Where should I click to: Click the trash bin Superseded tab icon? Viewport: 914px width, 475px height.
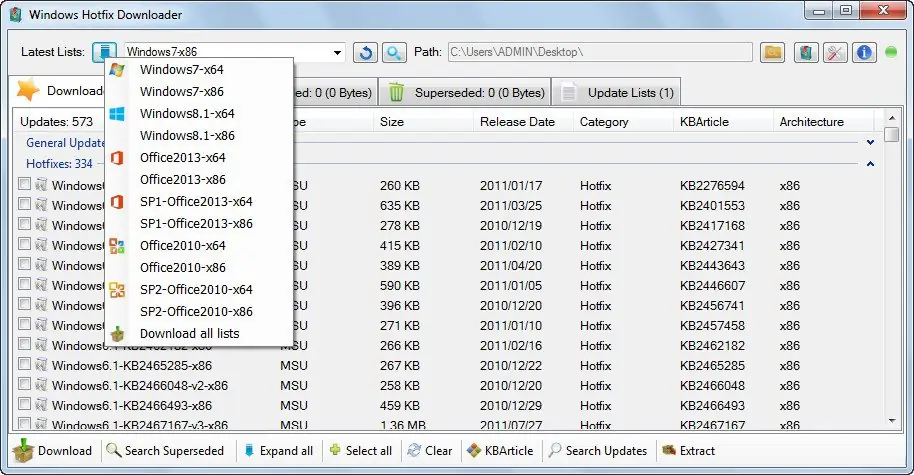pyautogui.click(x=396, y=92)
